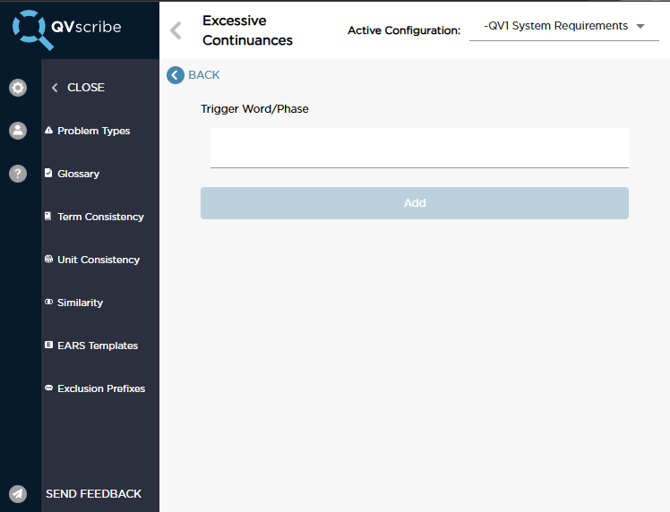Select EARS Templates menu item

pos(97,346)
